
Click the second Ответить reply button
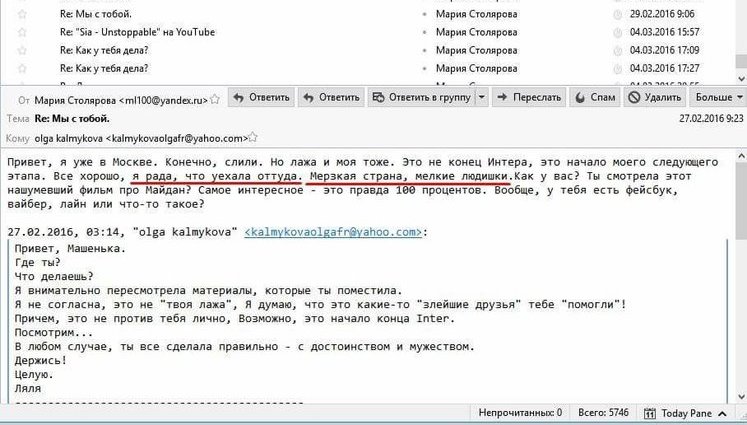coord(331,98)
